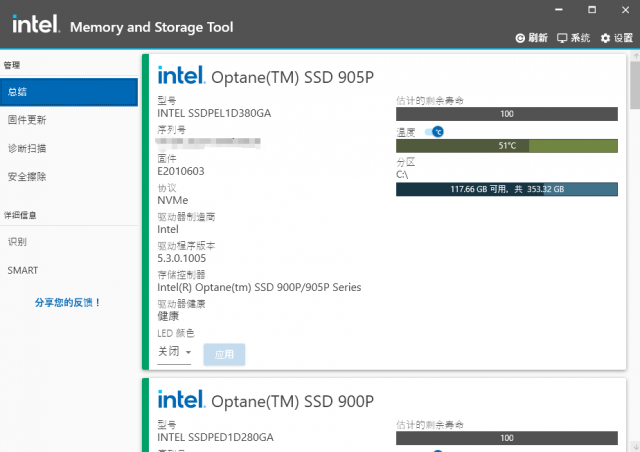Click the 健康 drive health value
This screenshot has width=640, height=452.
(x=168, y=316)
